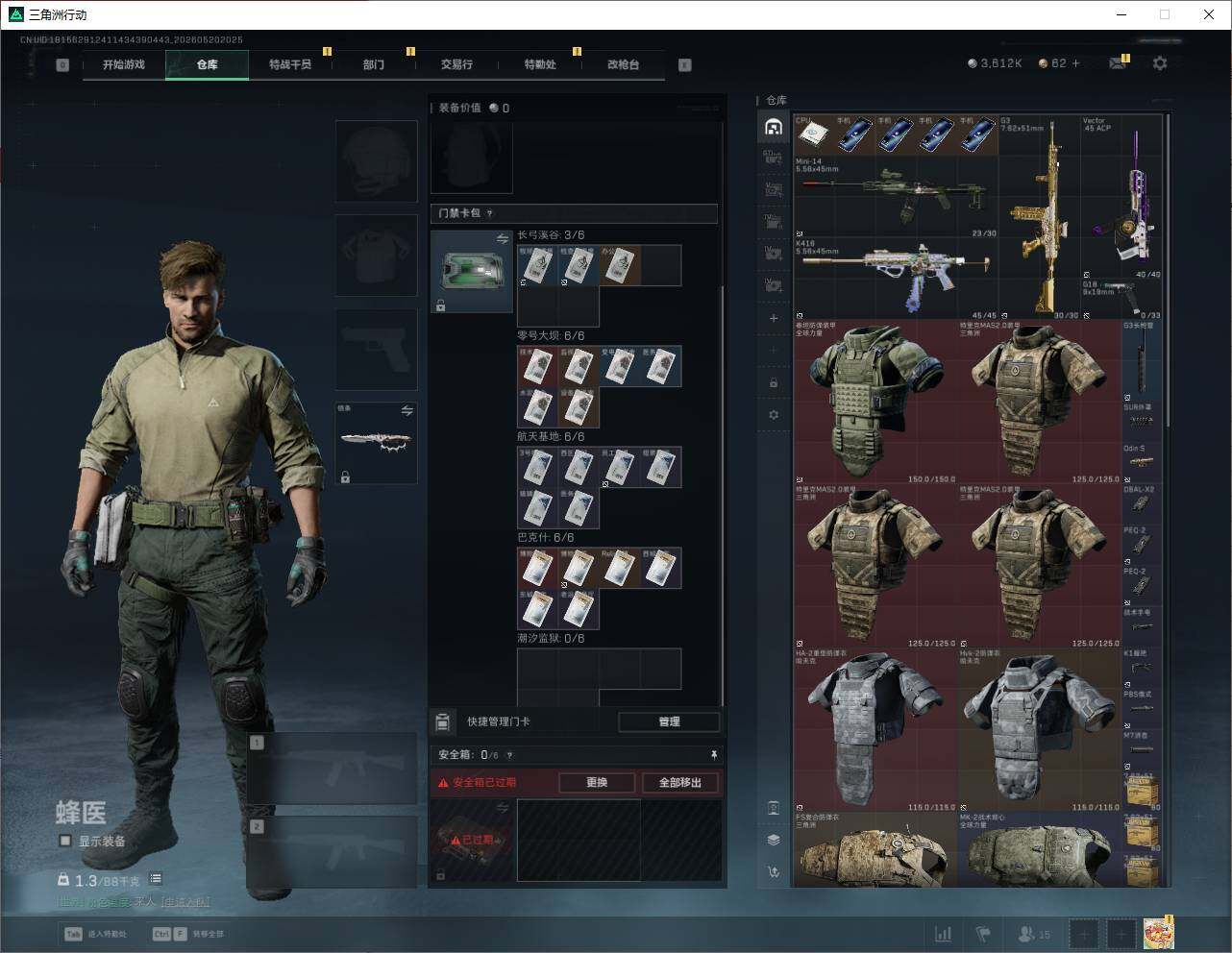The image size is (1232, 953).
Task: Click the 航天基地: 6/6 label
Action: 551,437
